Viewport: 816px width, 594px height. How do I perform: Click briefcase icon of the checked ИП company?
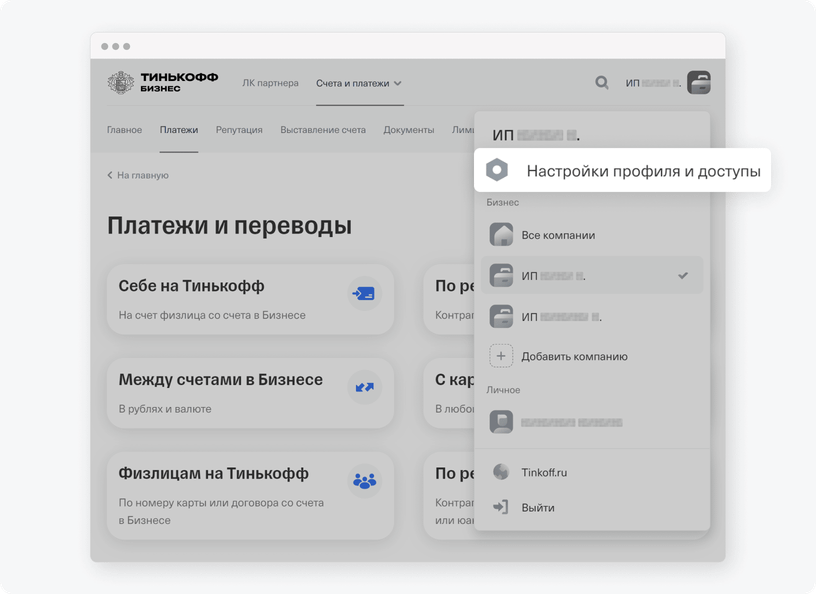coord(501,275)
